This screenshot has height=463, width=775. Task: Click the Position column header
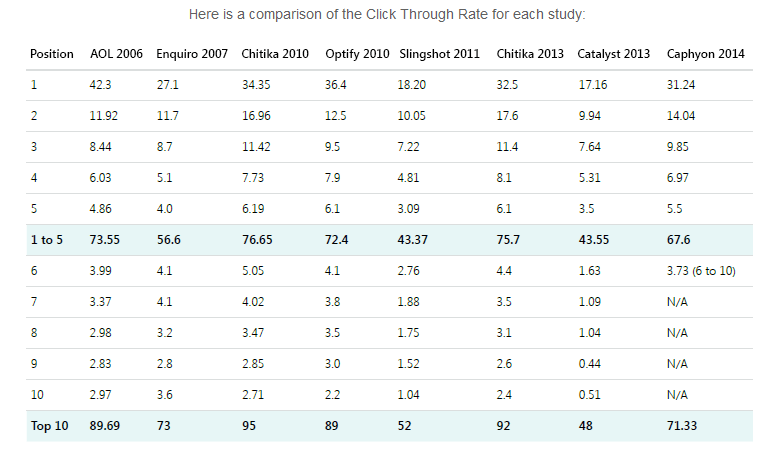click(52, 53)
